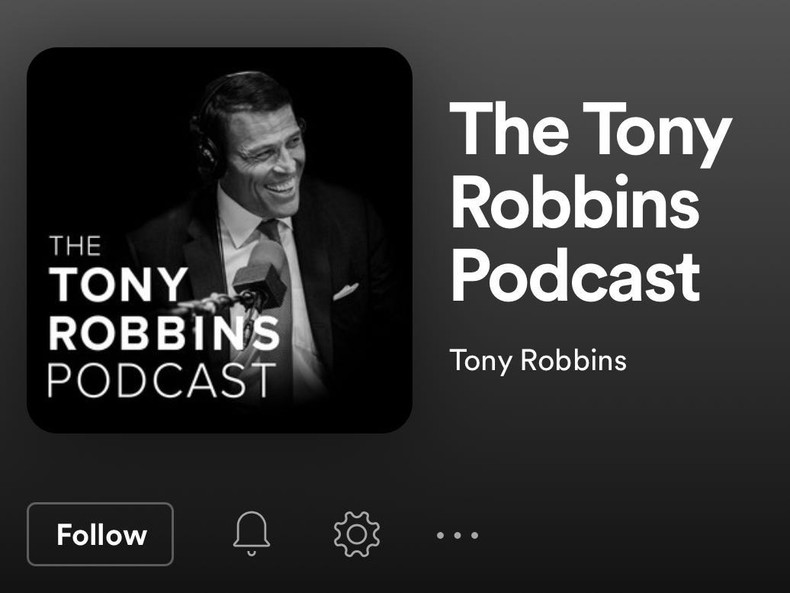This screenshot has height=593, width=790.
Task: Toggle the Follow button state
Action: tap(100, 534)
